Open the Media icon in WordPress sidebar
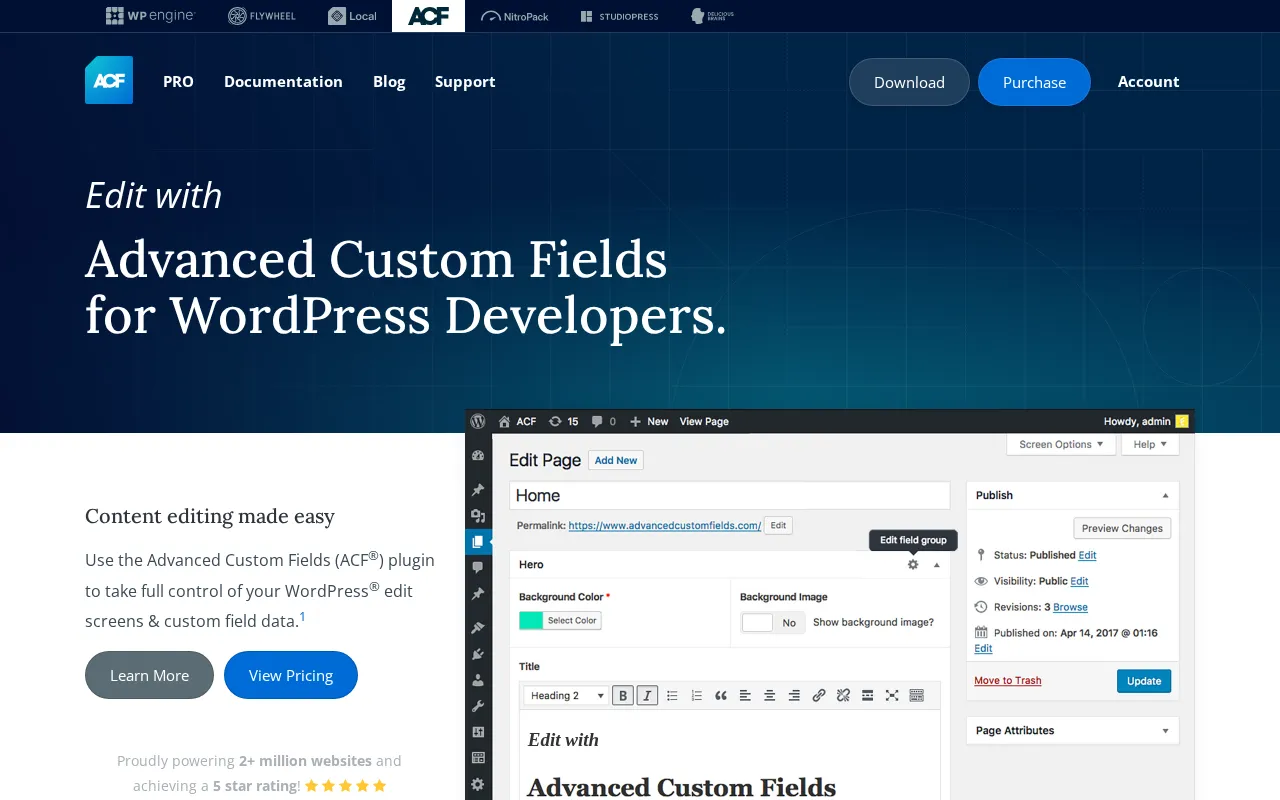 [478, 516]
